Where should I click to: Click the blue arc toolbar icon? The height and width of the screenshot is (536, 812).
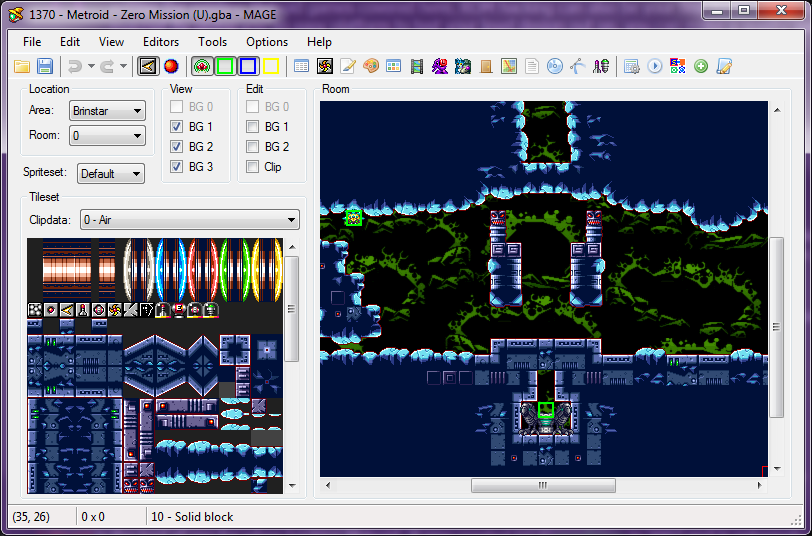click(577, 66)
